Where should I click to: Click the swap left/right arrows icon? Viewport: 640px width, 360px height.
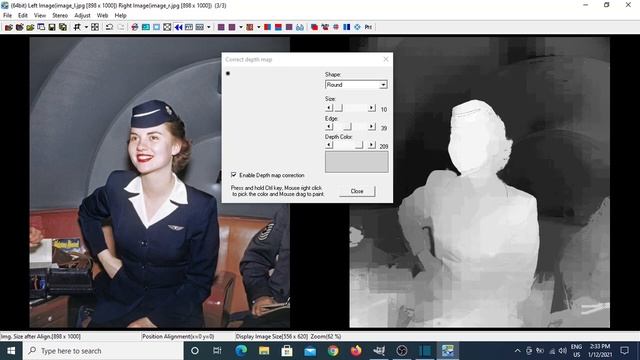pos(77,27)
